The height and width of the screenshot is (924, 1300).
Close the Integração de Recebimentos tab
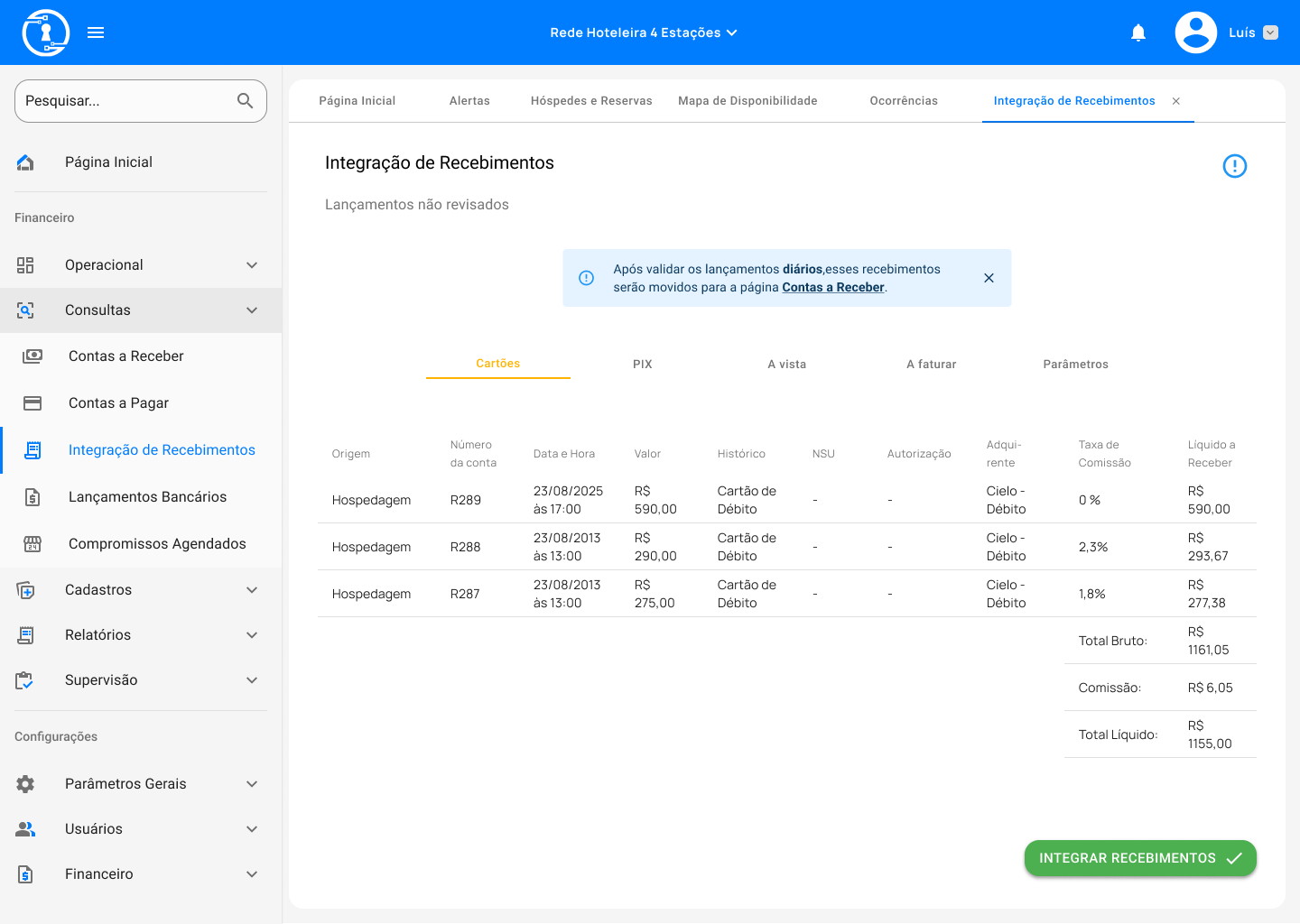tap(1176, 101)
